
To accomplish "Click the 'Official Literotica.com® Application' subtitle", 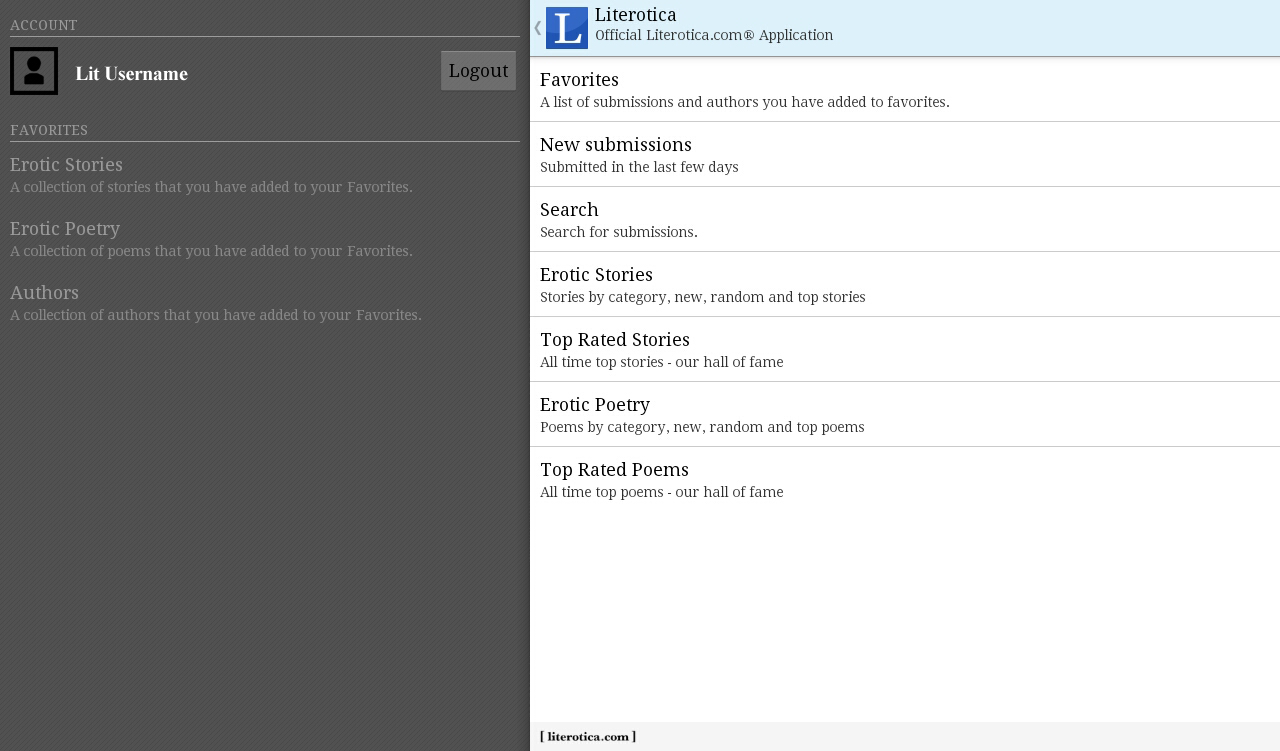I will [714, 35].
